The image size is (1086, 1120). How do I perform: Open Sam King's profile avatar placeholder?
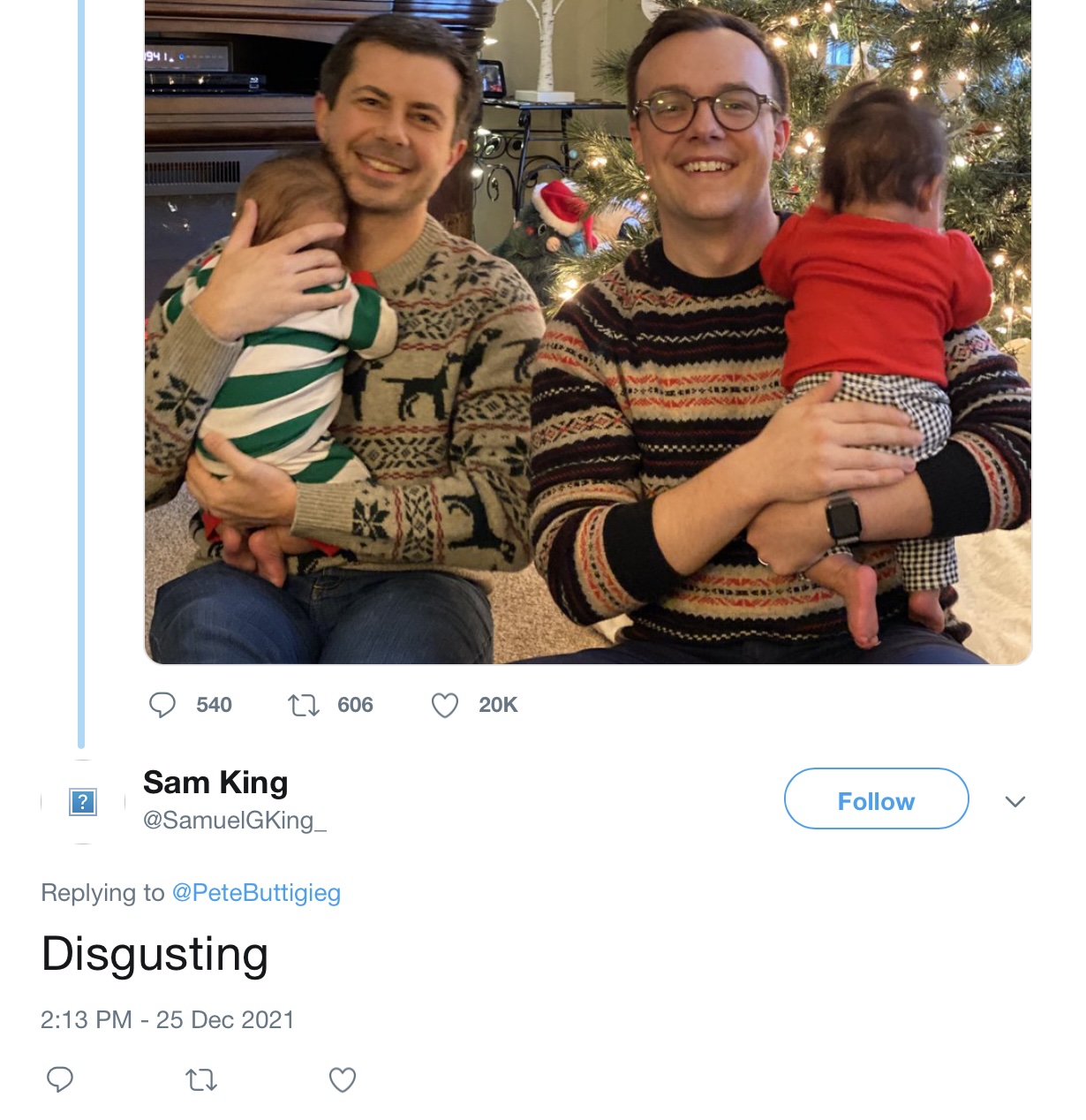click(x=83, y=802)
